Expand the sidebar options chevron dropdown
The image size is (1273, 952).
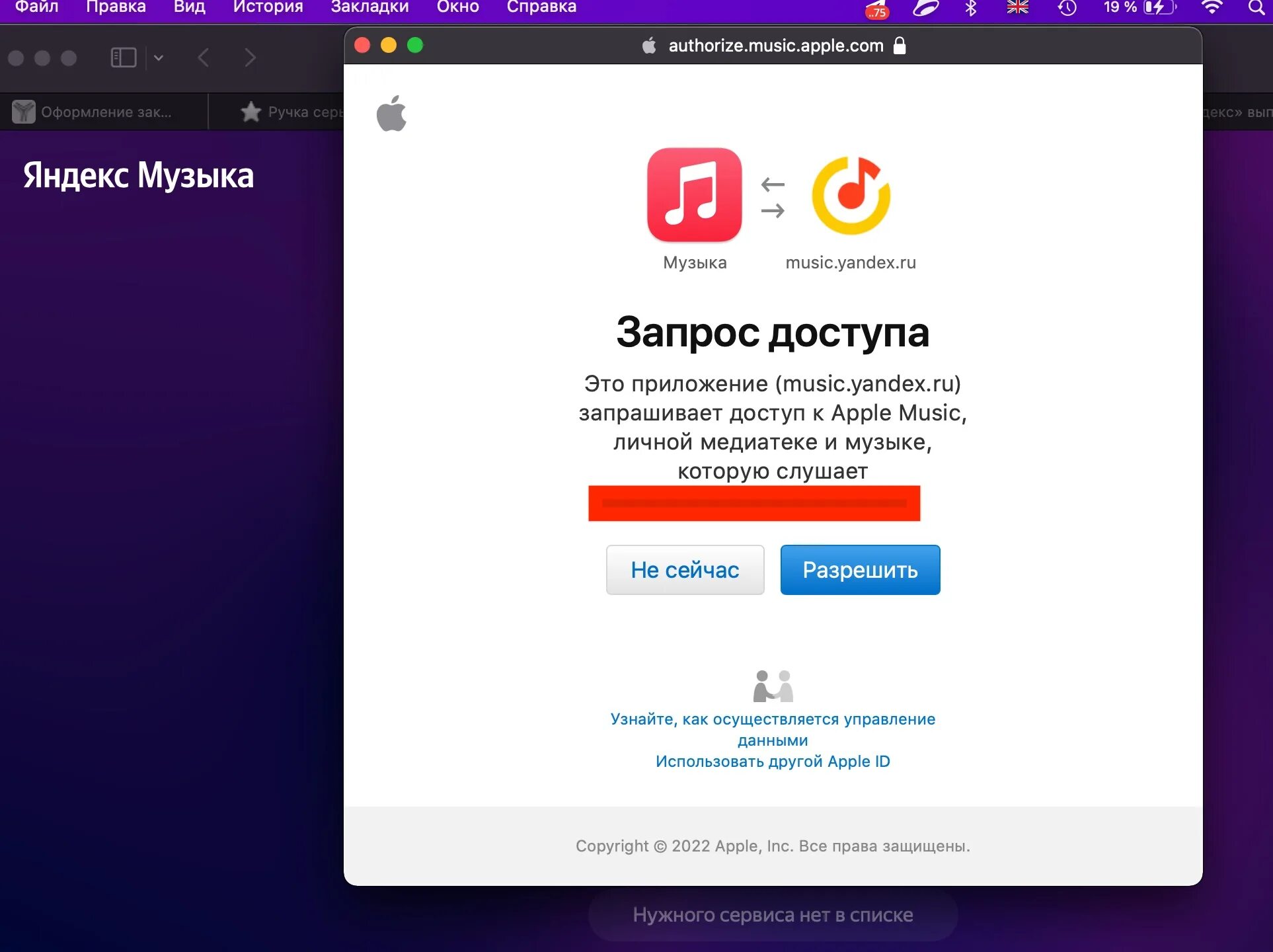tap(159, 58)
